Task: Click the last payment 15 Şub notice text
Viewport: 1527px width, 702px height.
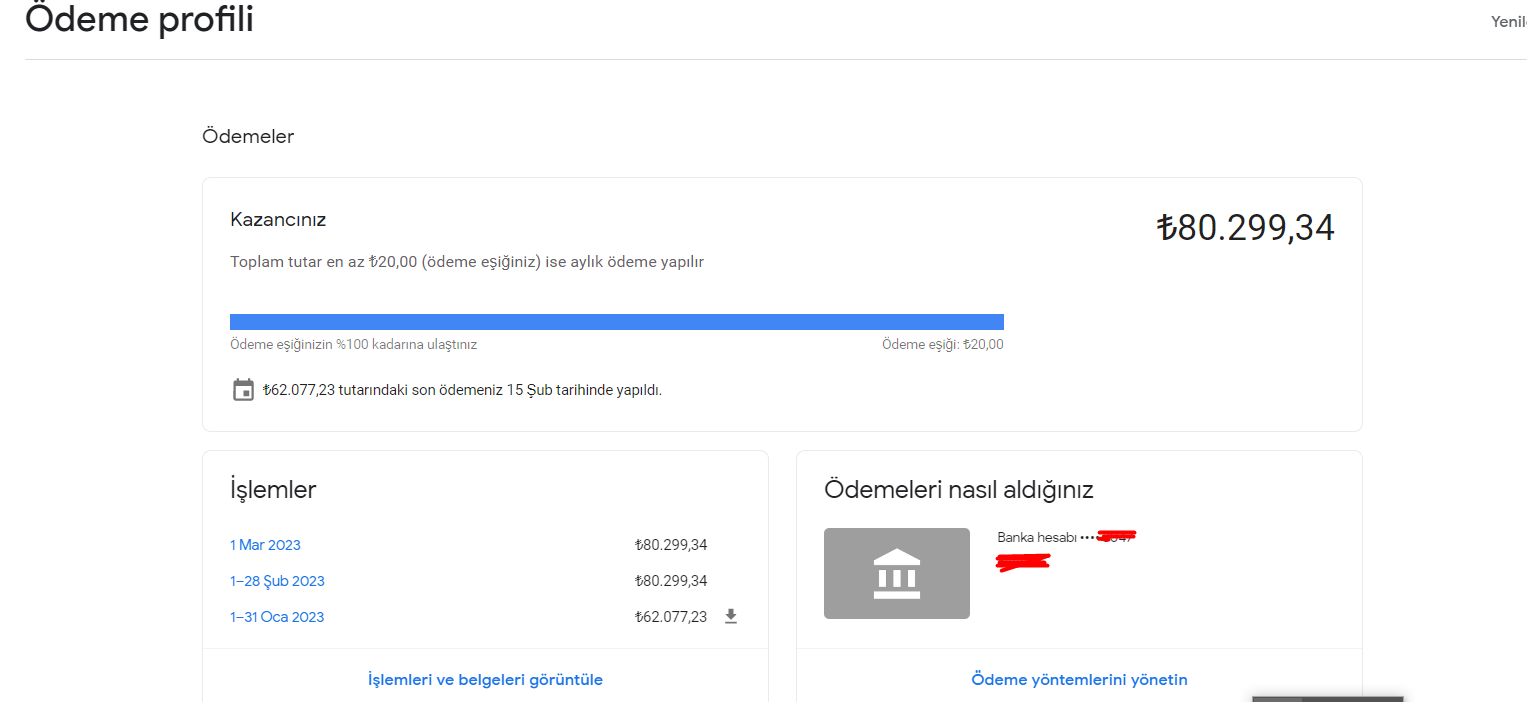Action: tap(462, 390)
